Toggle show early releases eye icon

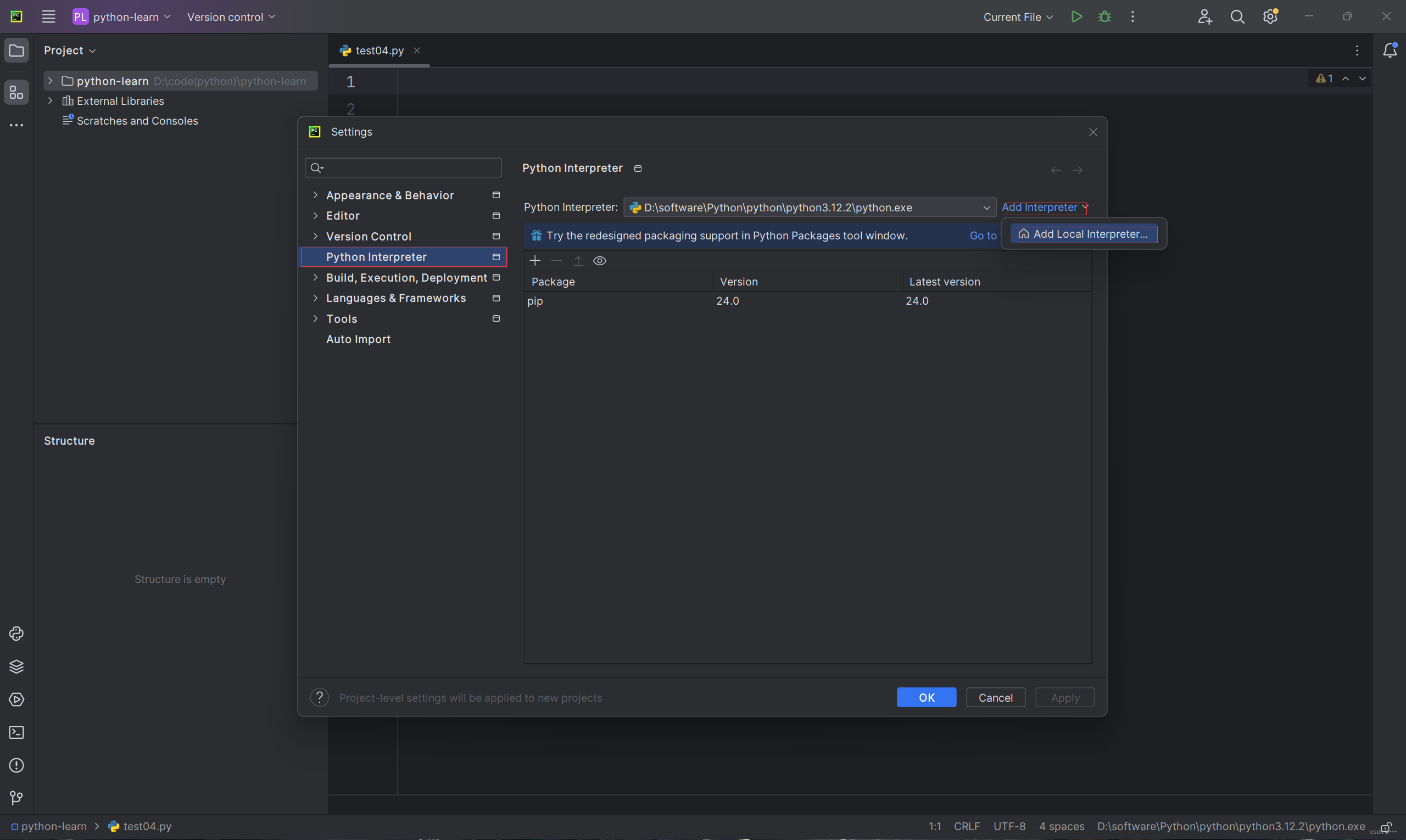(x=599, y=260)
